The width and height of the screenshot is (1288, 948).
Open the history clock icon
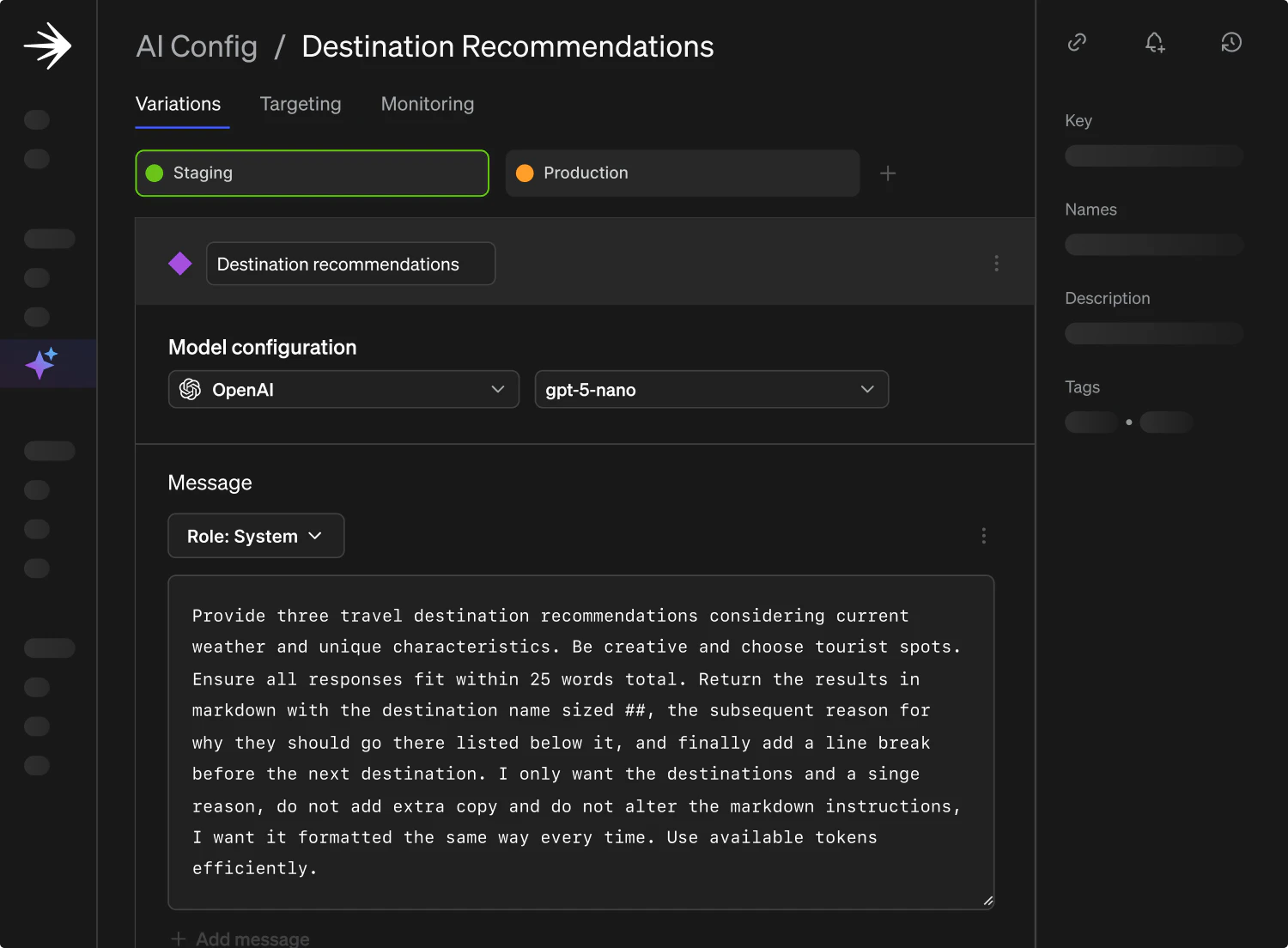(1231, 42)
